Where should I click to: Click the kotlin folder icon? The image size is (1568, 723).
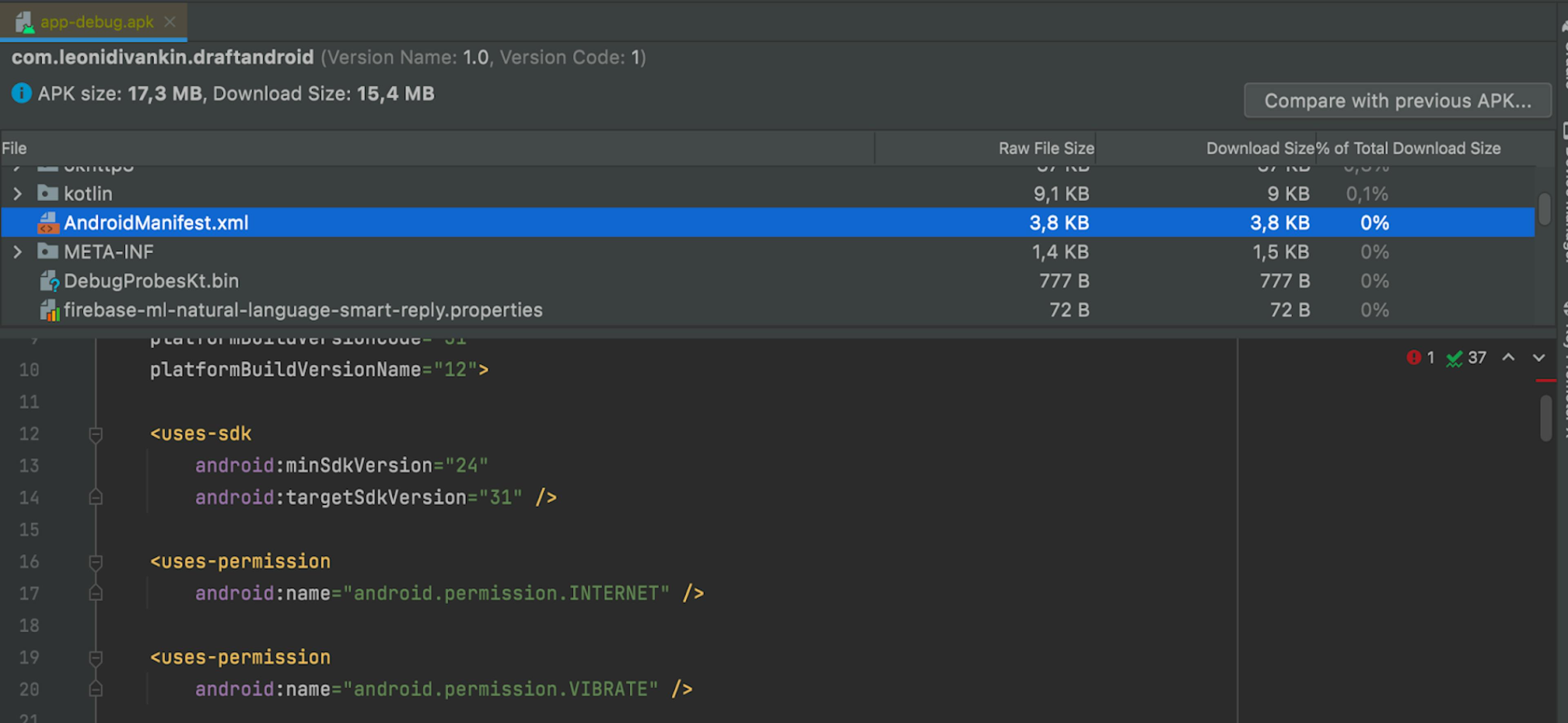tap(47, 194)
